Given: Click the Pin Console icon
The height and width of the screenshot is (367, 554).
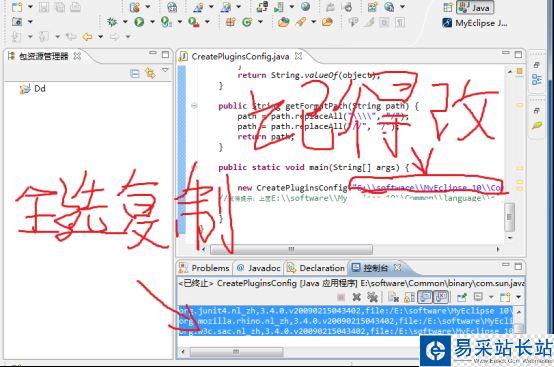Looking at the screenshot, I should [x=462, y=297].
